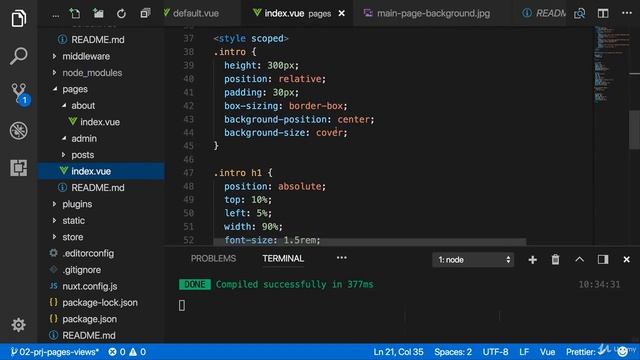Open the Extensions view in activity bar
This screenshot has height=360, width=640.
18,168
